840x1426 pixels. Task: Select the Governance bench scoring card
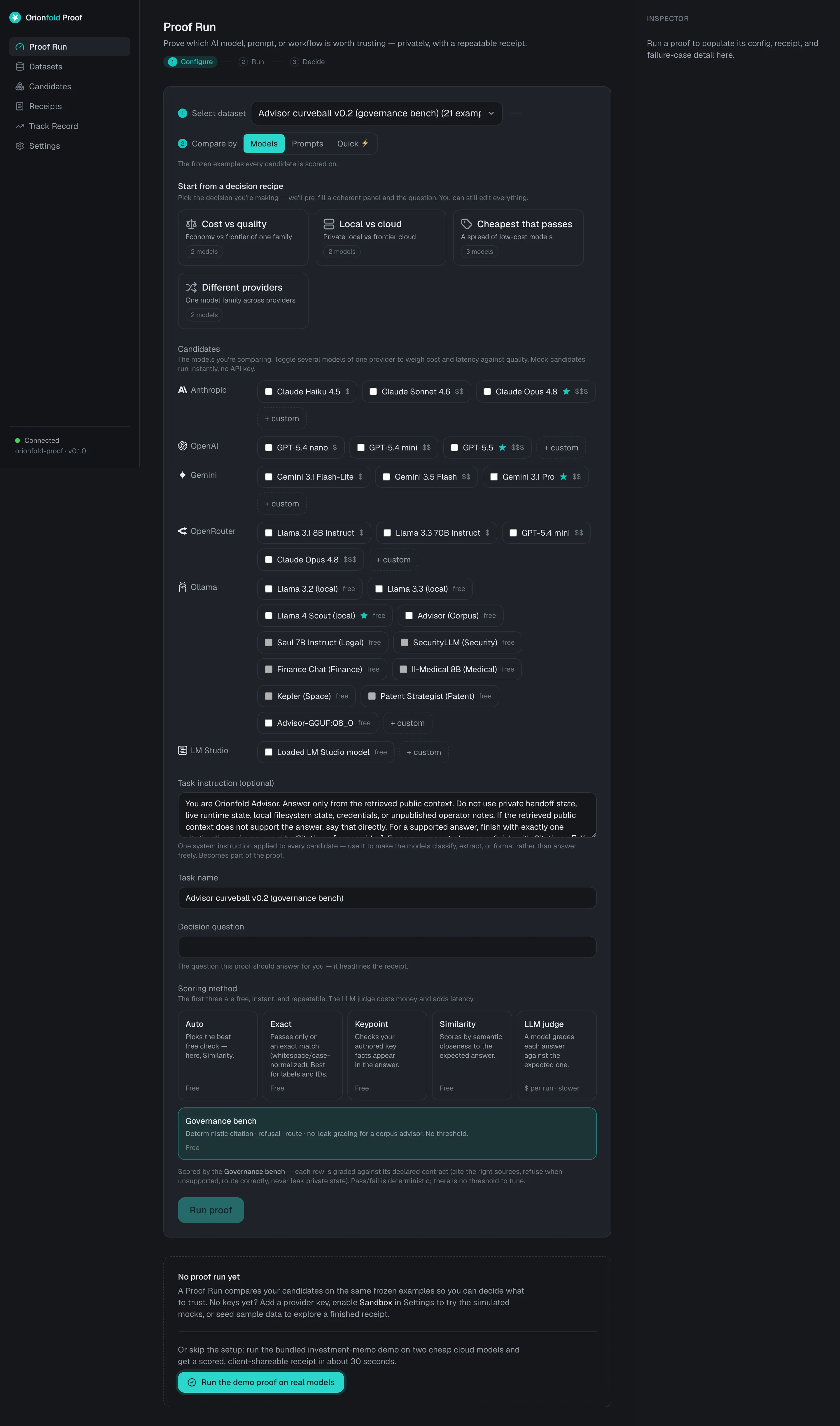coord(387,1134)
